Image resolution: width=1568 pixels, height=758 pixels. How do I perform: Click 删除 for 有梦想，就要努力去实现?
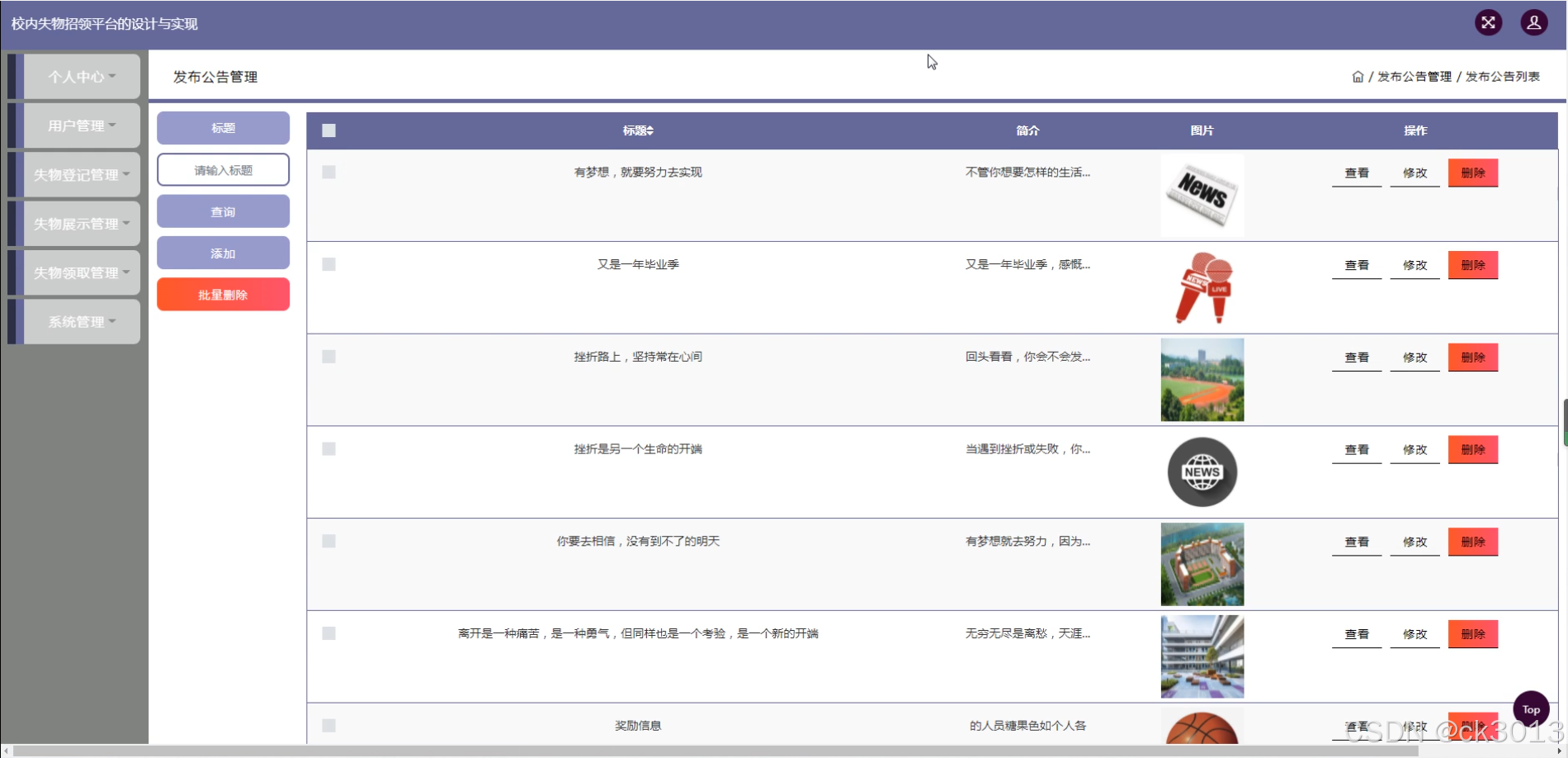pyautogui.click(x=1473, y=173)
